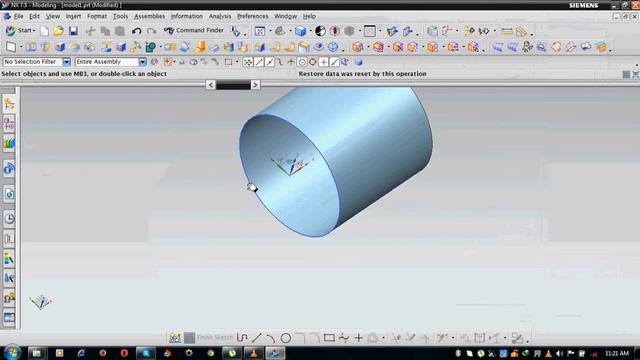Click the blue shaded cube rendering icon

[300, 31]
